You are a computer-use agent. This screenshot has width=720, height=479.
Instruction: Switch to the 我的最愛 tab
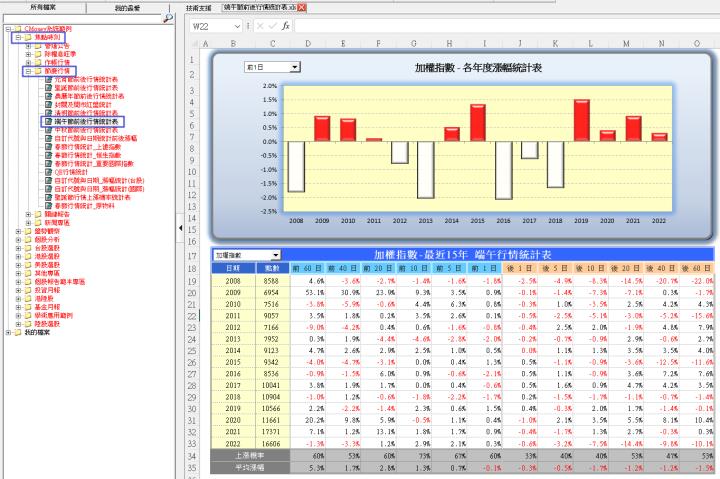coord(127,8)
